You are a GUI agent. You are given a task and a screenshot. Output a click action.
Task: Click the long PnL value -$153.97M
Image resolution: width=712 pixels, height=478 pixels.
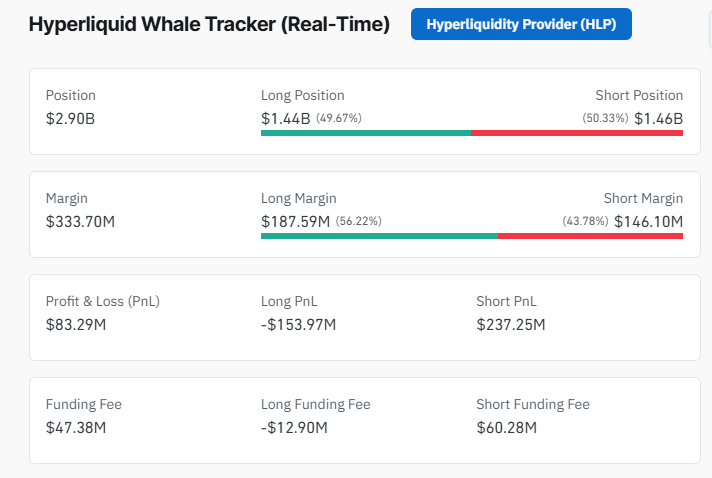(298, 324)
